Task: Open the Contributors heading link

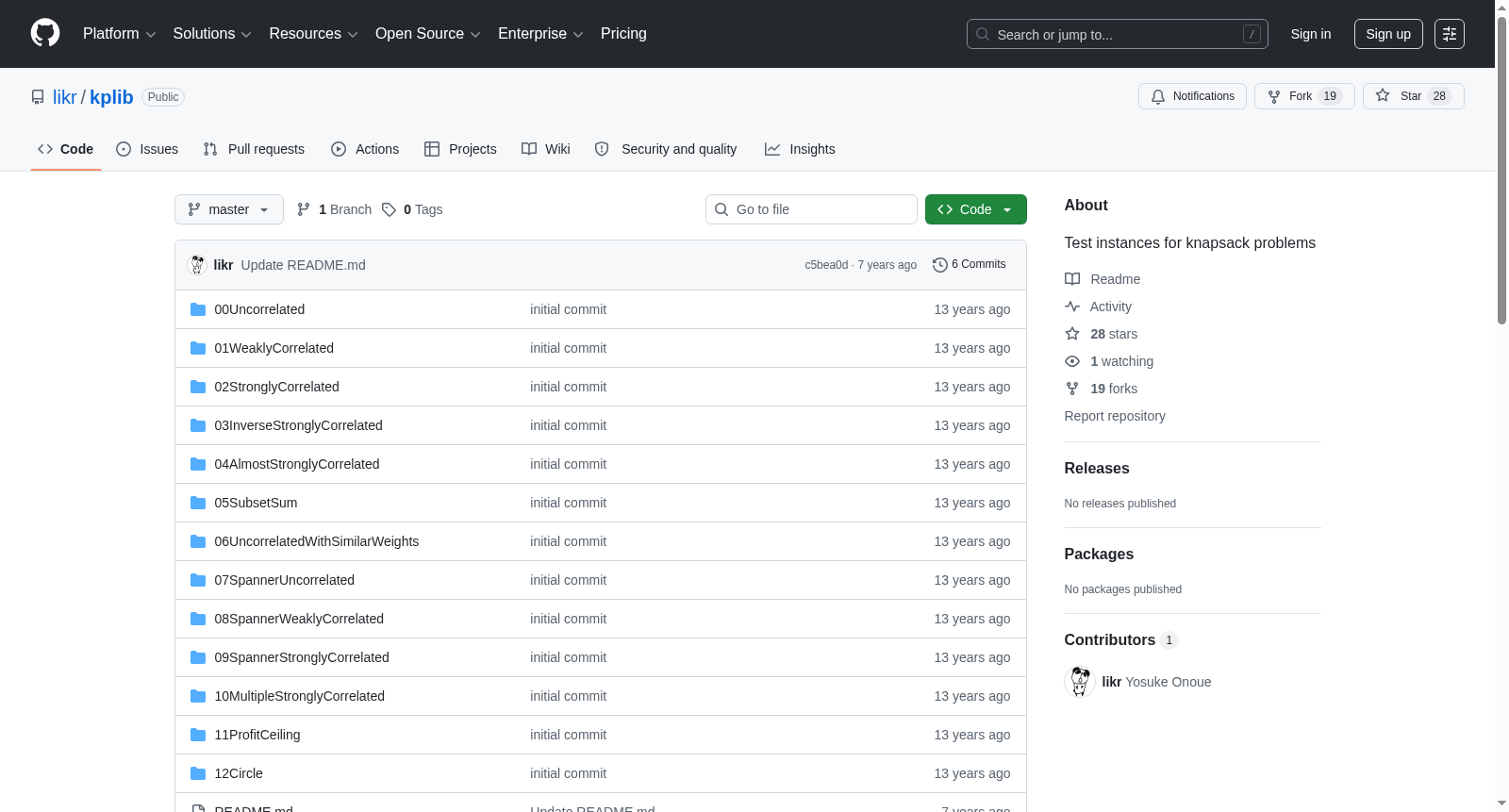Action: (x=1120, y=639)
